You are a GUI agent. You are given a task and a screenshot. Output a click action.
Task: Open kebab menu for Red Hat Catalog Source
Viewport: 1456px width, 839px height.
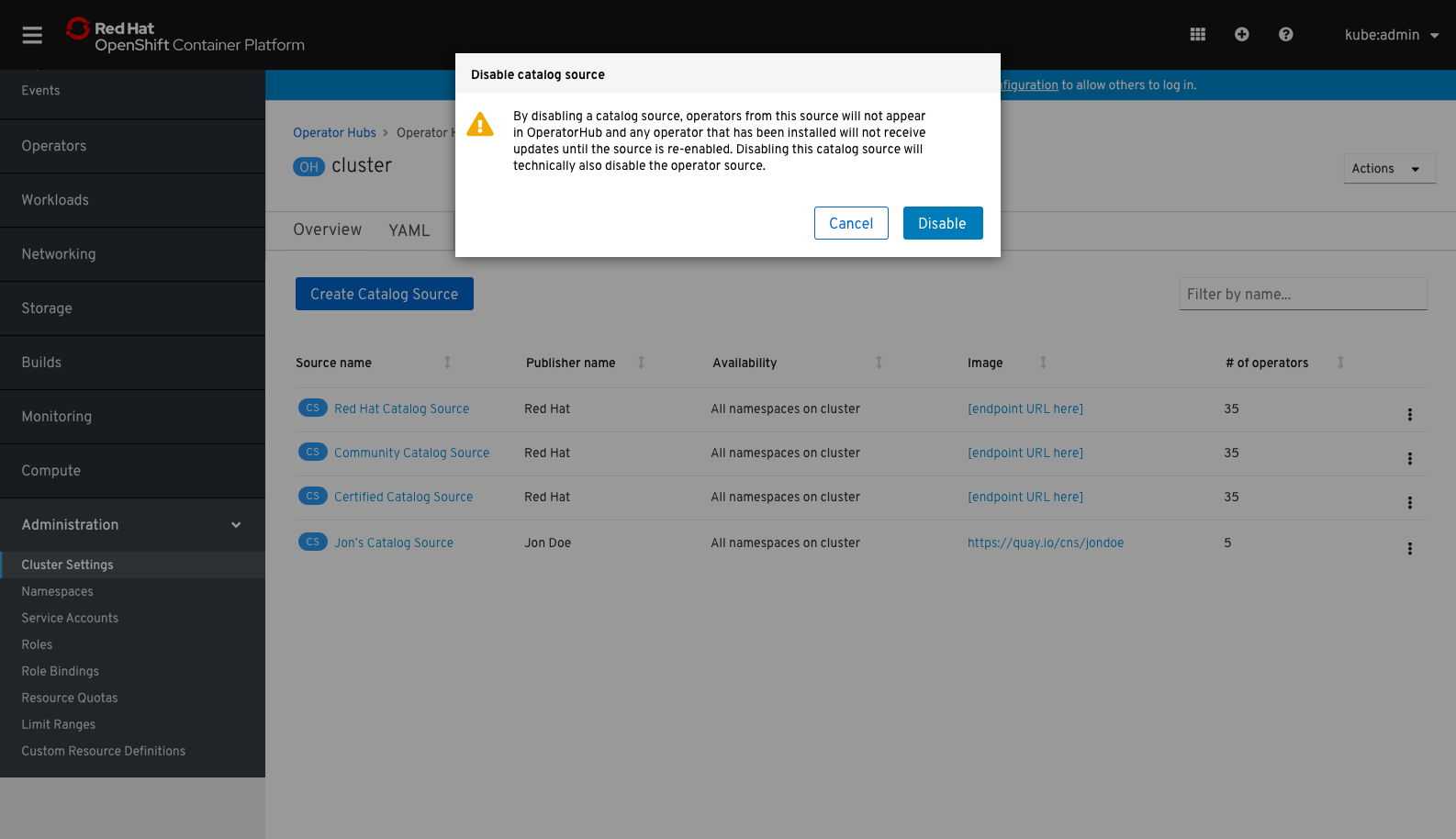click(x=1410, y=414)
